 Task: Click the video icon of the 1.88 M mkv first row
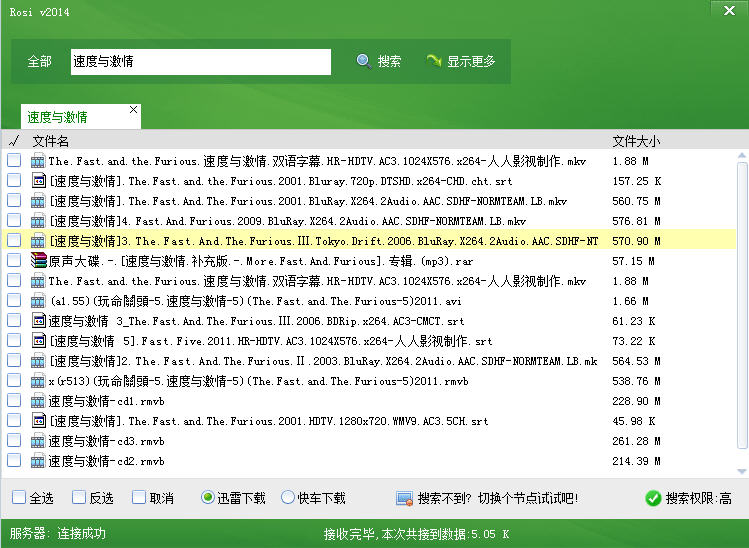(38, 161)
